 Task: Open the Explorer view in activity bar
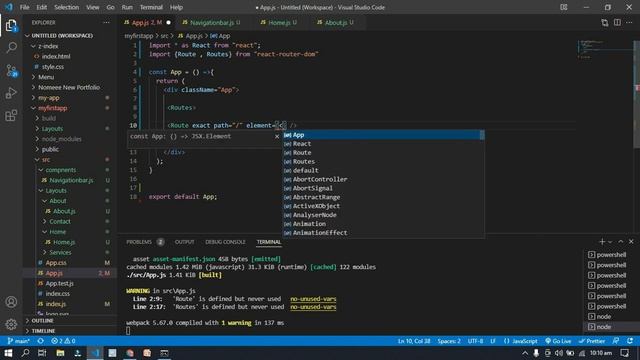[x=11, y=26]
